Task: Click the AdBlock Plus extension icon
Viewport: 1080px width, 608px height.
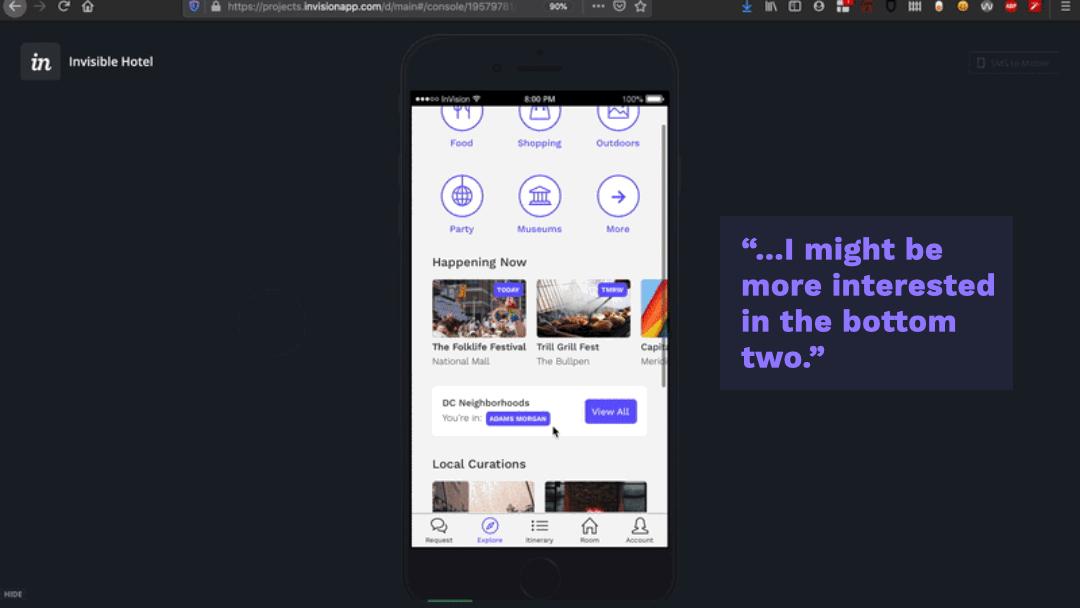Action: (x=1011, y=7)
